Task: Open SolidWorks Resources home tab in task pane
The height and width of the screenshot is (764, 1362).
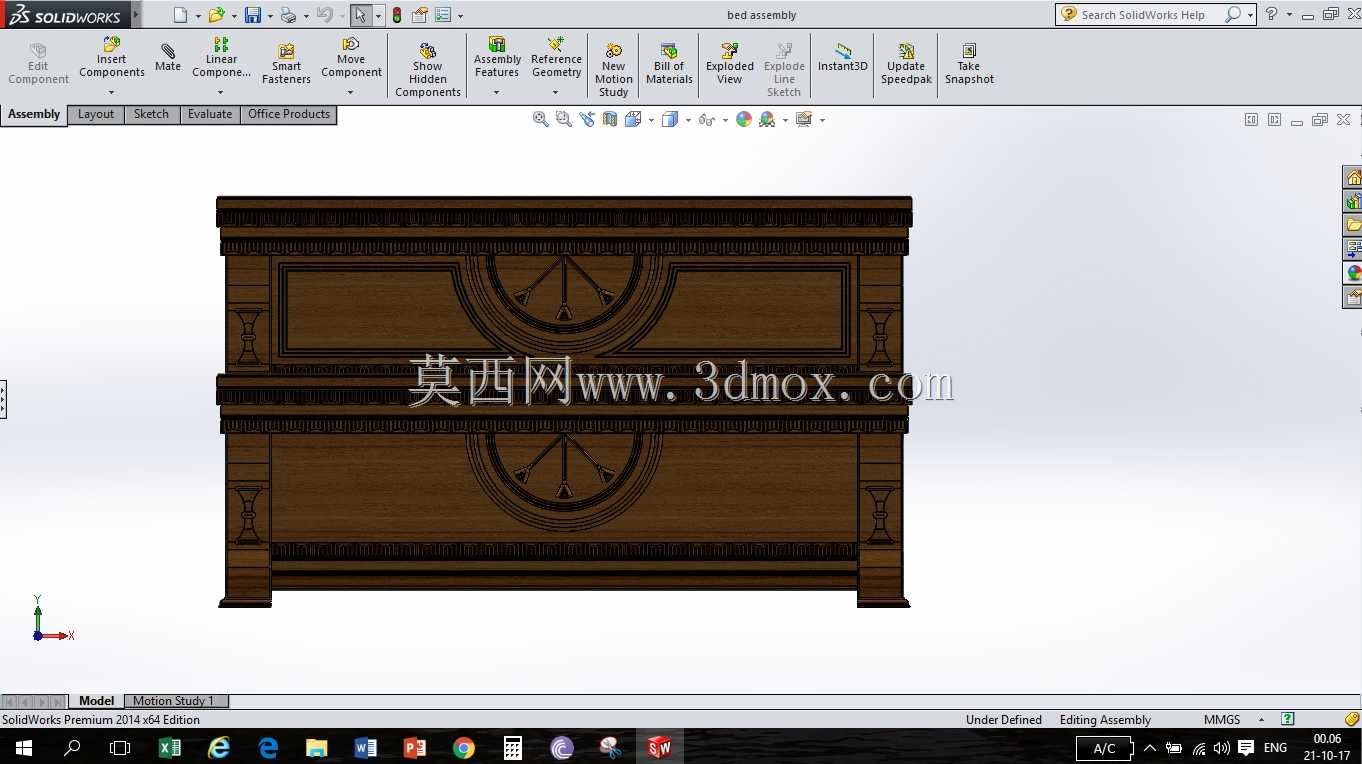Action: click(x=1352, y=178)
